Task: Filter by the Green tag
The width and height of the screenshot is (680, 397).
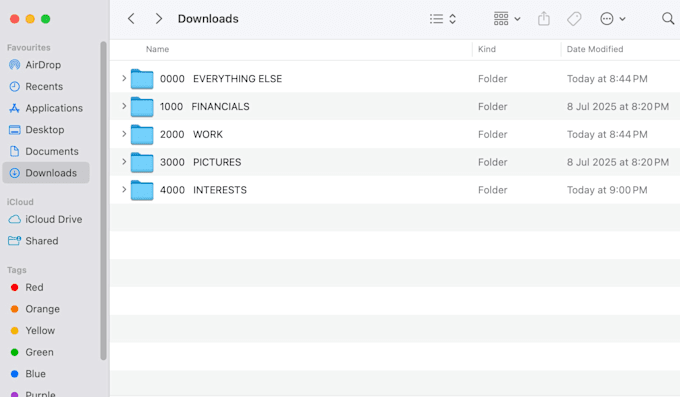Action: tap(46, 352)
